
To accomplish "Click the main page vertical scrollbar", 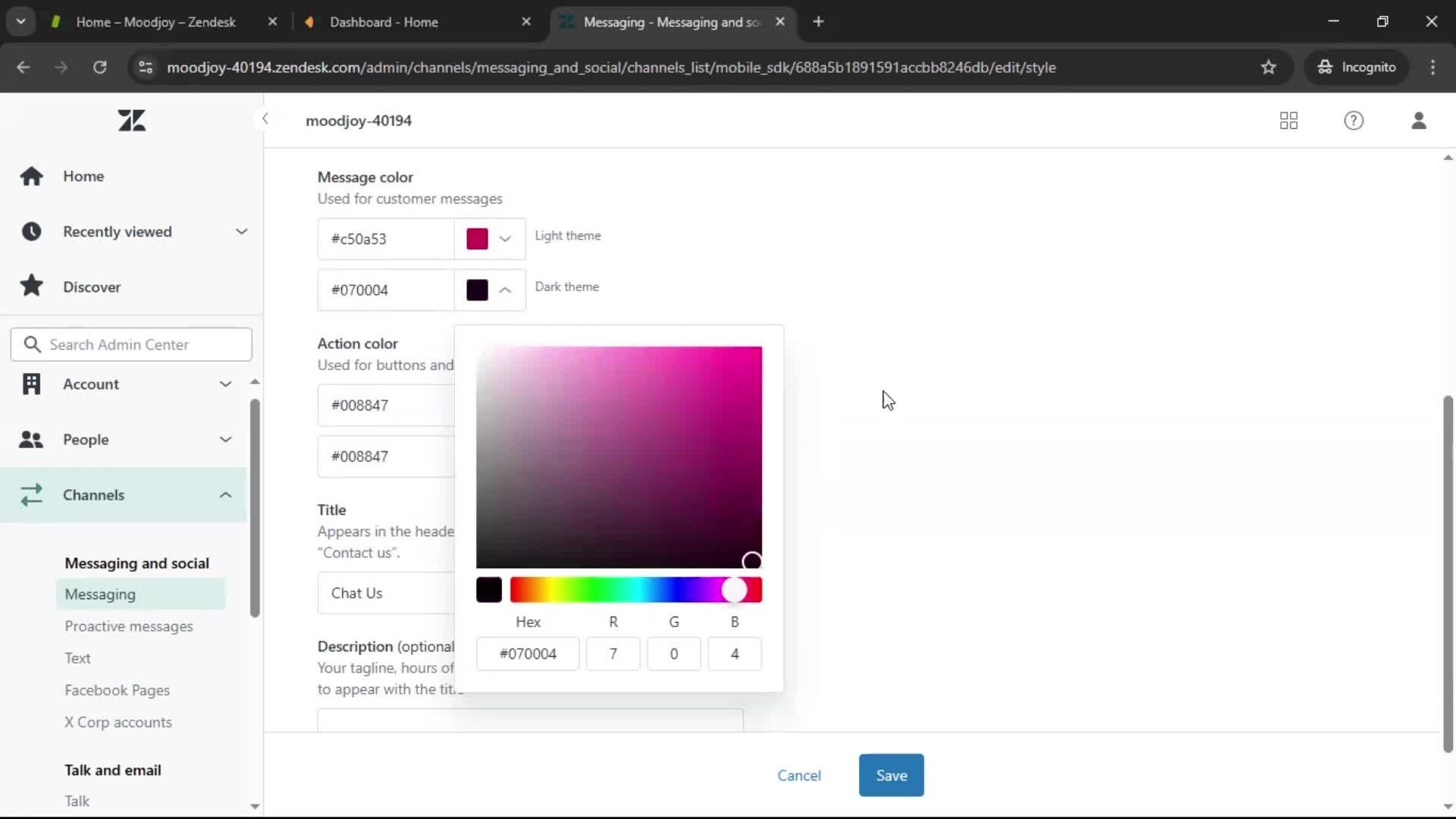I will (1448, 574).
